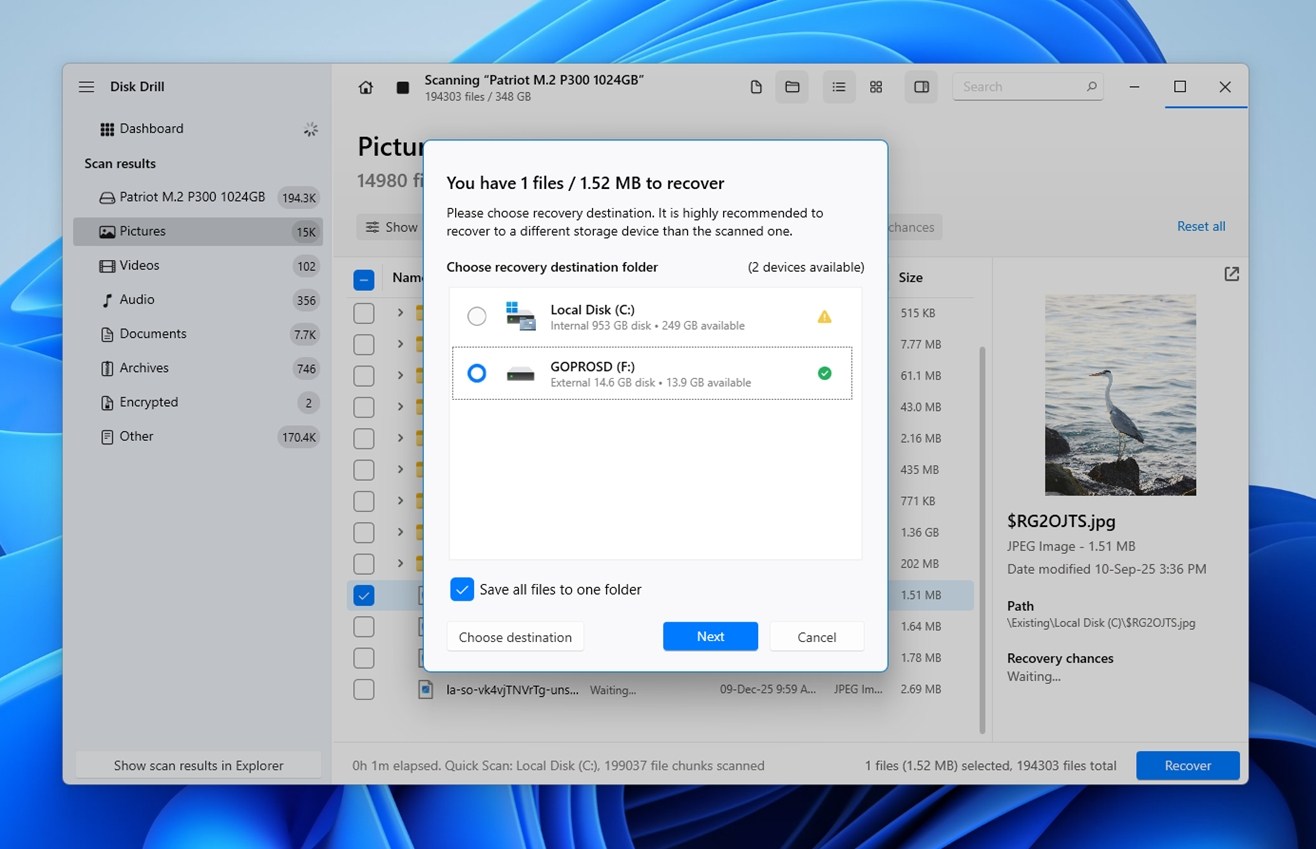Click the blue Recover button
The width and height of the screenshot is (1316, 849).
(1188, 766)
